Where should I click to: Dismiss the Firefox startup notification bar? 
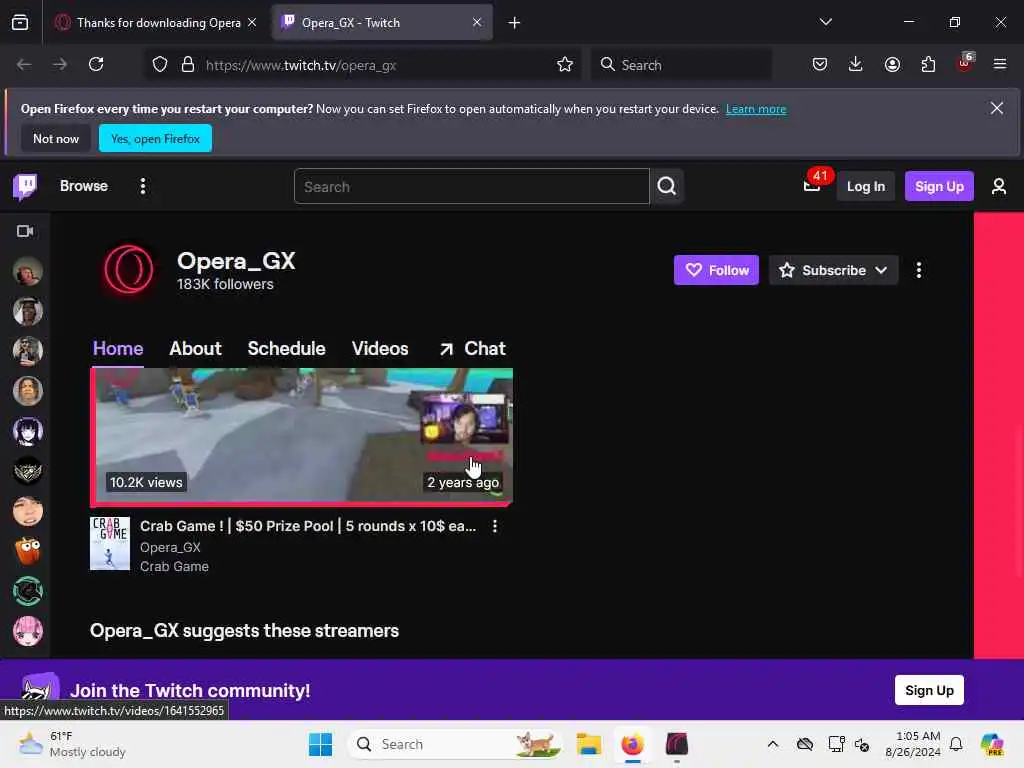click(x=997, y=108)
